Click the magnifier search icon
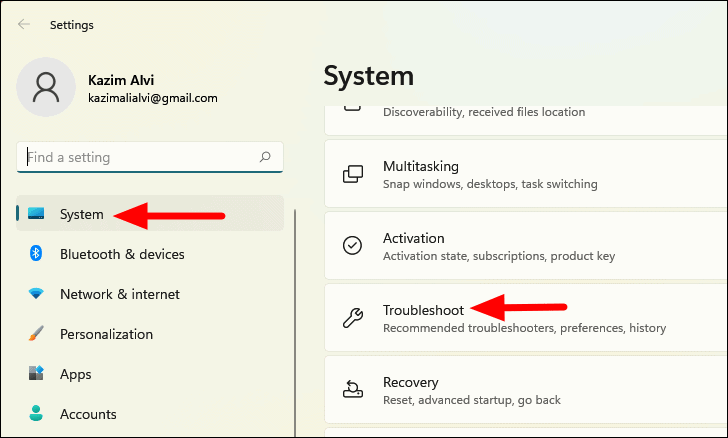Viewport: 728px width, 438px height. [265, 157]
